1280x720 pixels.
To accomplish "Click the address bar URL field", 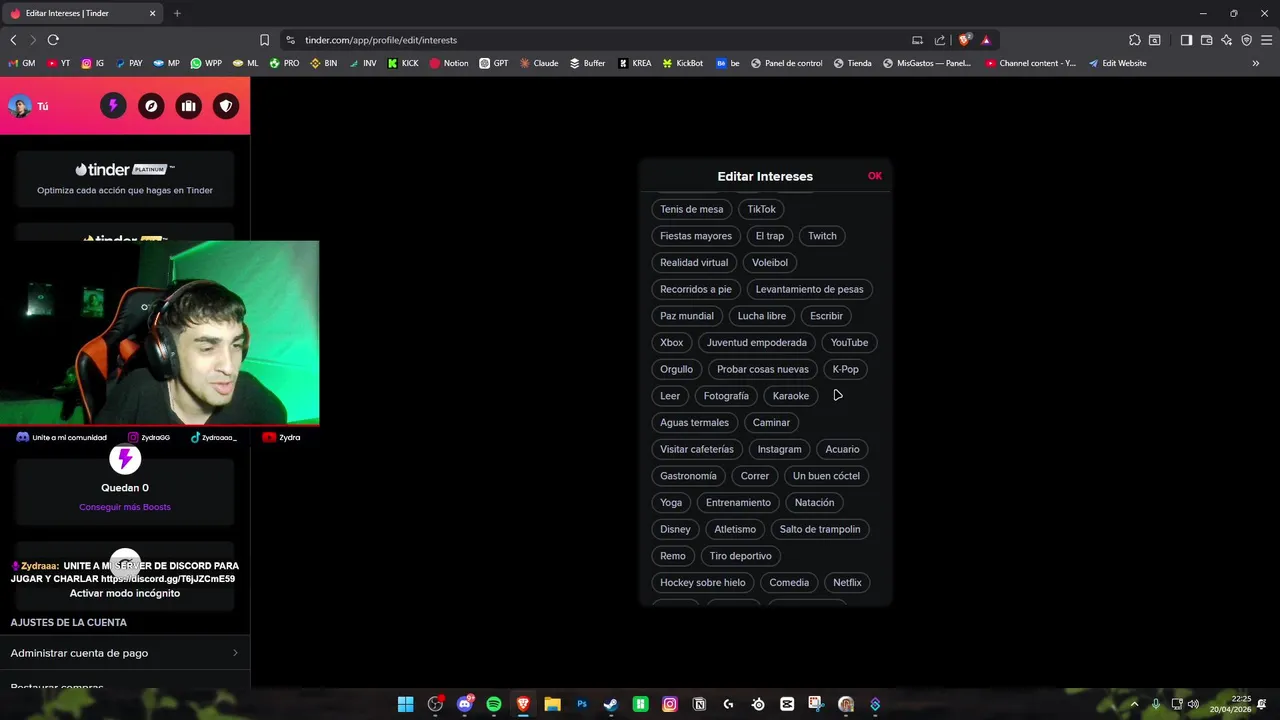I will click(600, 40).
